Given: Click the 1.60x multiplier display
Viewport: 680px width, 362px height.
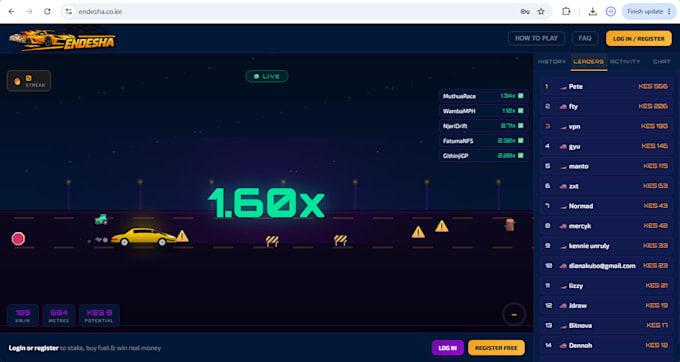Looking at the screenshot, I should coord(266,202).
